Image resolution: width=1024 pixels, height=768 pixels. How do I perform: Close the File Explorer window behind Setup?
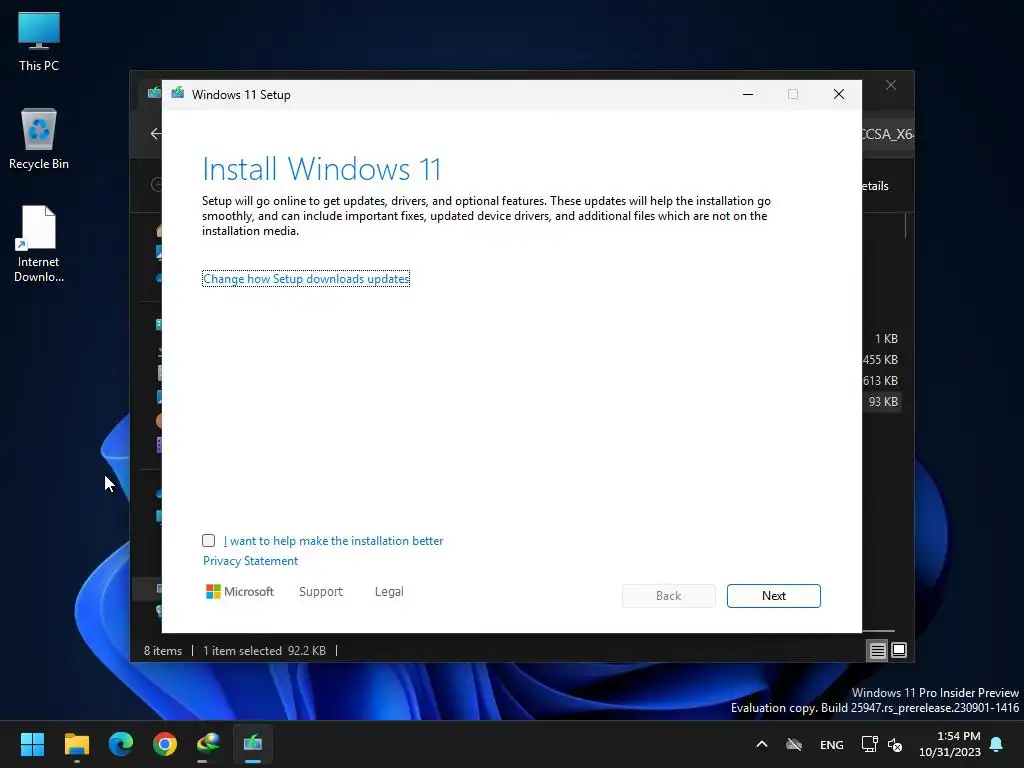pos(891,86)
